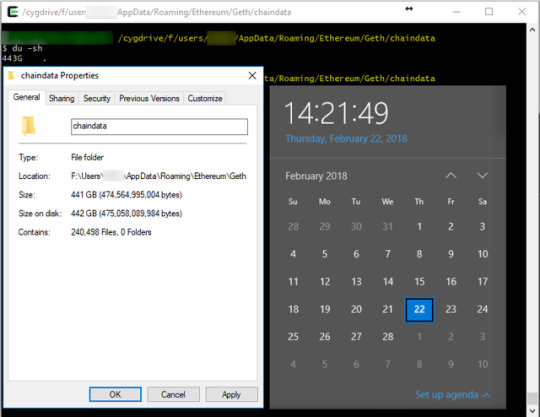540x417 pixels.
Task: Click the 14:21:49 clock display
Action: (336, 113)
